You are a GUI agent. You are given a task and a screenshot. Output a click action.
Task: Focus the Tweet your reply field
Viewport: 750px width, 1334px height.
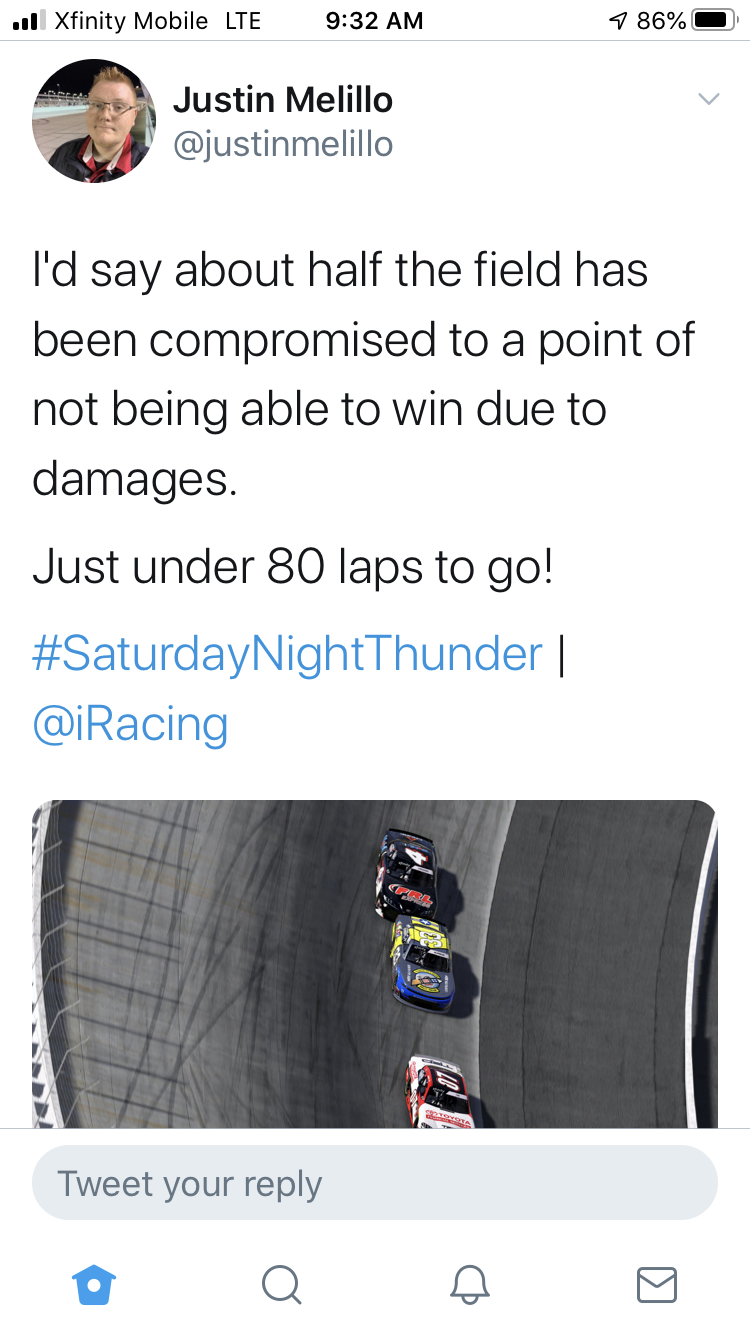(375, 1183)
